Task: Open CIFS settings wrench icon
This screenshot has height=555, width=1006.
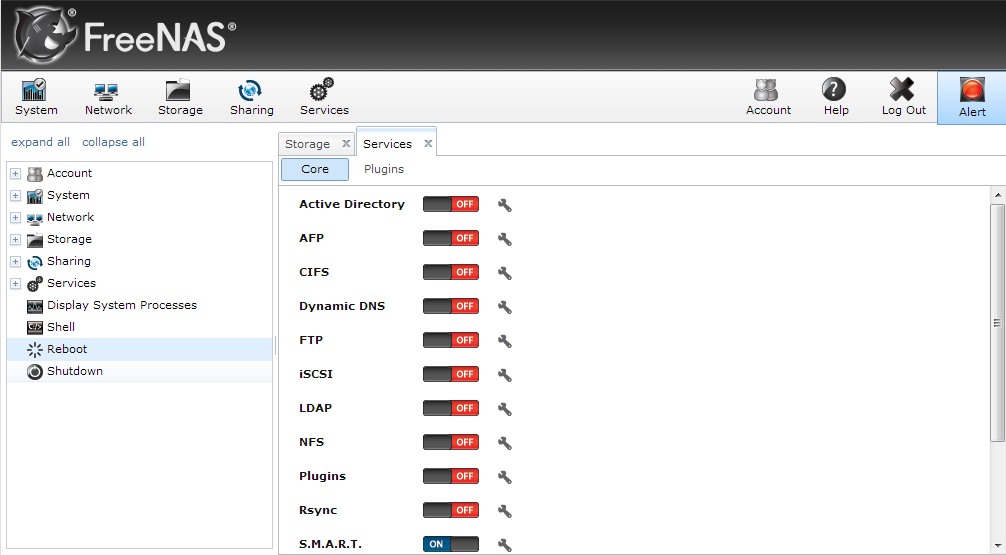Action: [x=505, y=273]
